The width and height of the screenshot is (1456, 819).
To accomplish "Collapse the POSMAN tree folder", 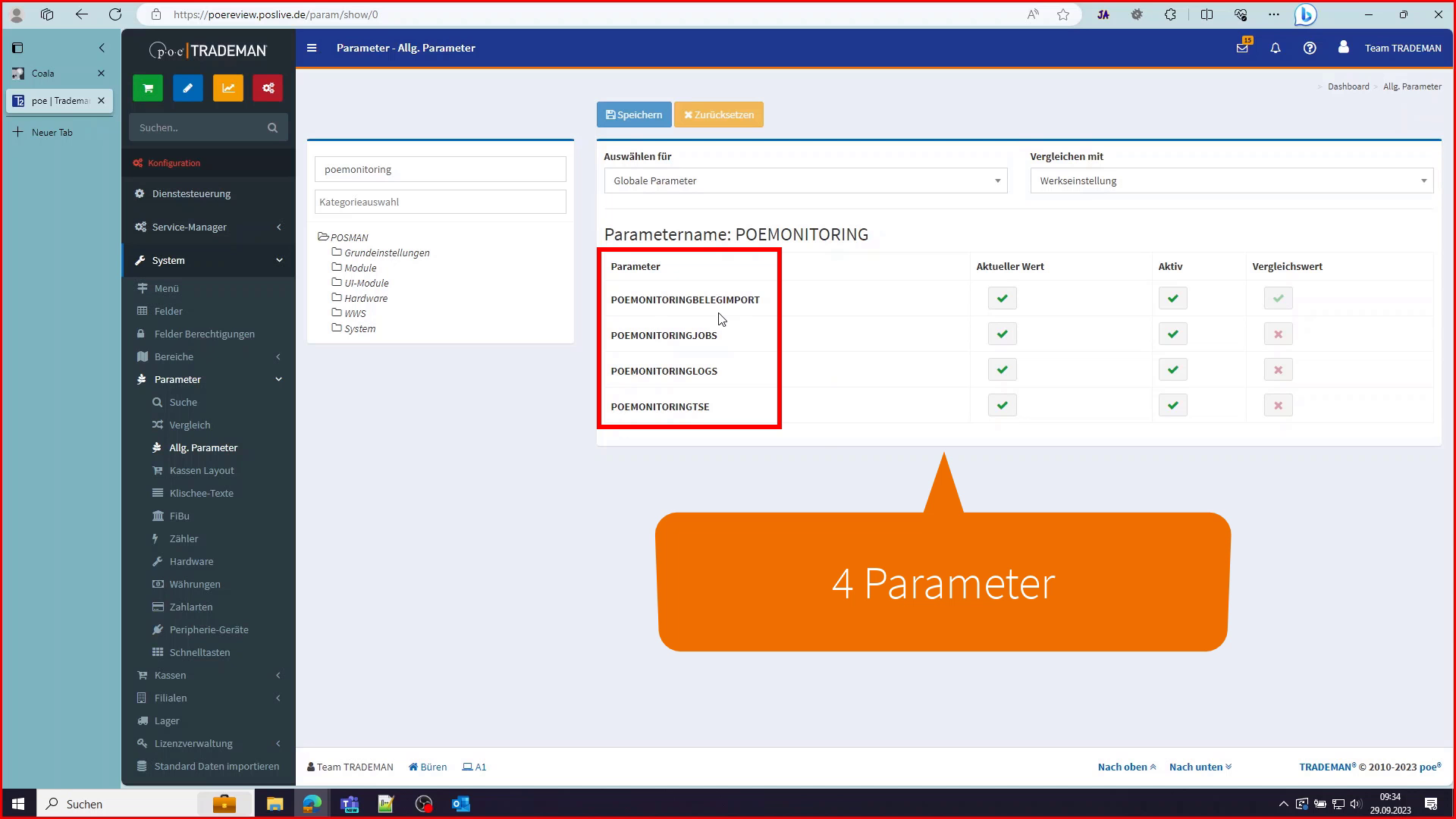I will [344, 237].
